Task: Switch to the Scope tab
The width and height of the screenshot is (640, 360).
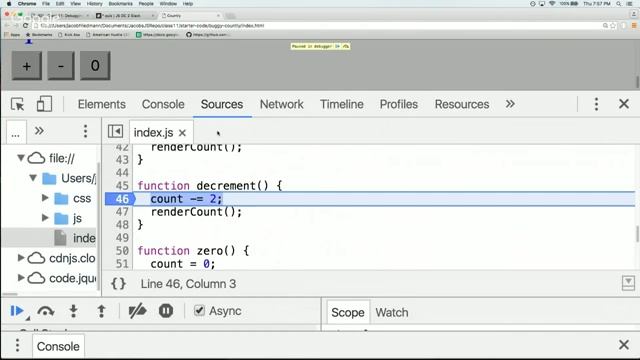Action: tap(348, 313)
